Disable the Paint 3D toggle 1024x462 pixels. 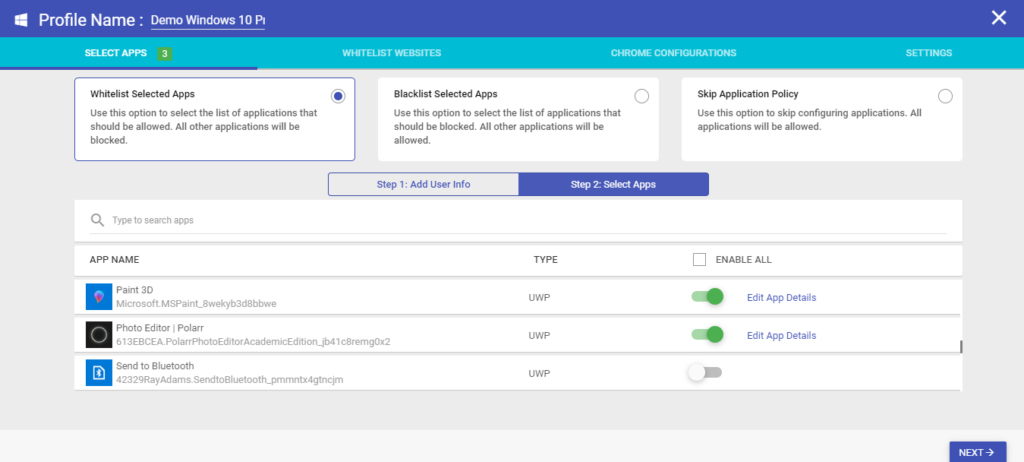pos(708,297)
